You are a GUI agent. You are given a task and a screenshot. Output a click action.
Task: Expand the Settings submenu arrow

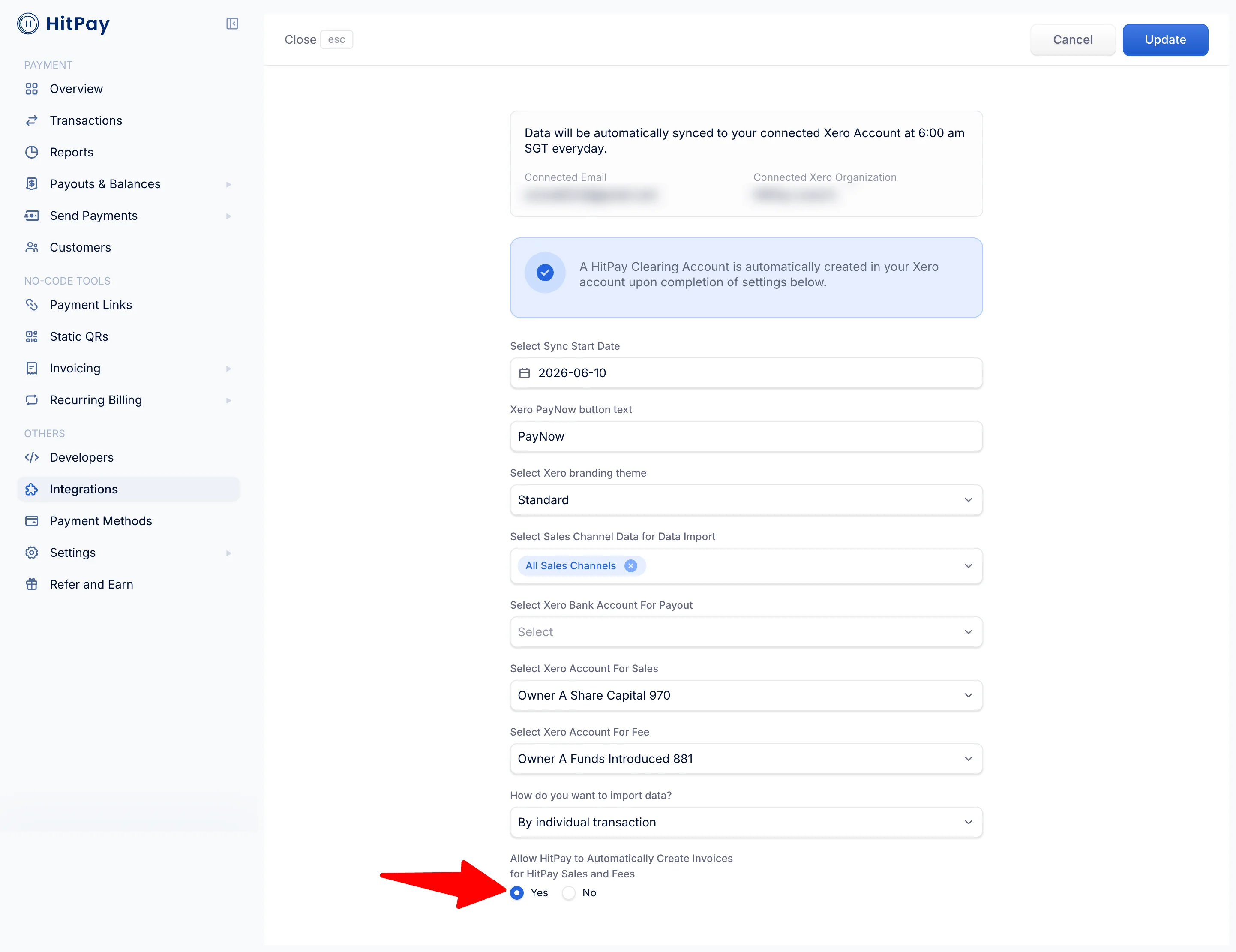(228, 553)
